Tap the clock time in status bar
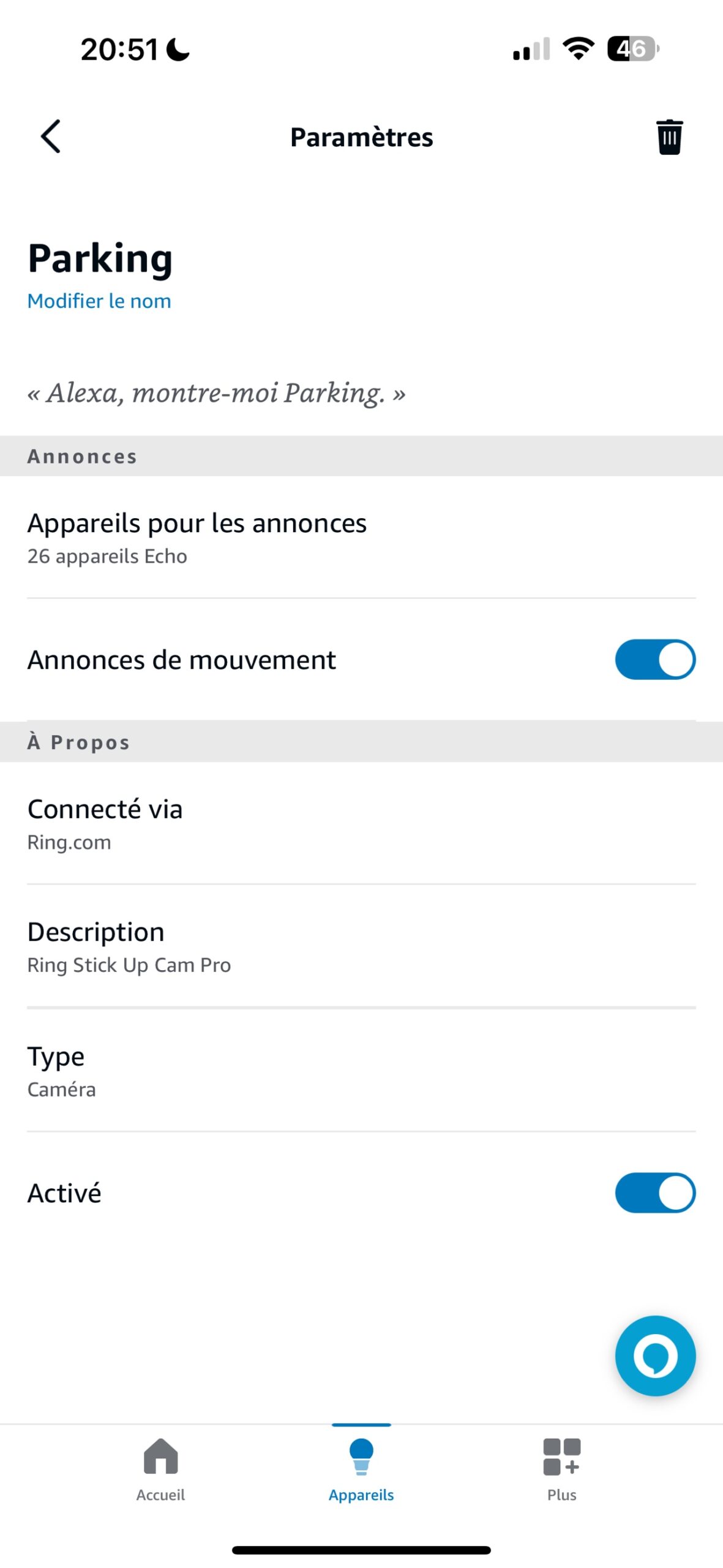The height and width of the screenshot is (1568, 723). (x=119, y=49)
